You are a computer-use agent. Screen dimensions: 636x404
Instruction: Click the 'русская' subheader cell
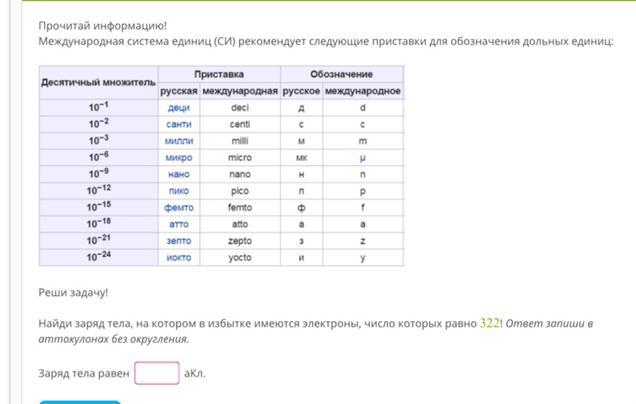[179, 91]
